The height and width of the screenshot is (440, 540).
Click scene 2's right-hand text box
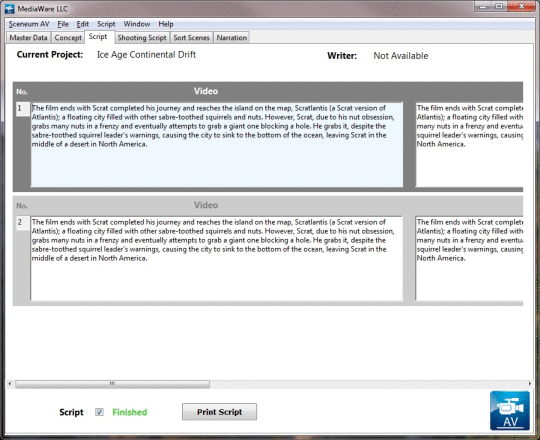(469, 259)
